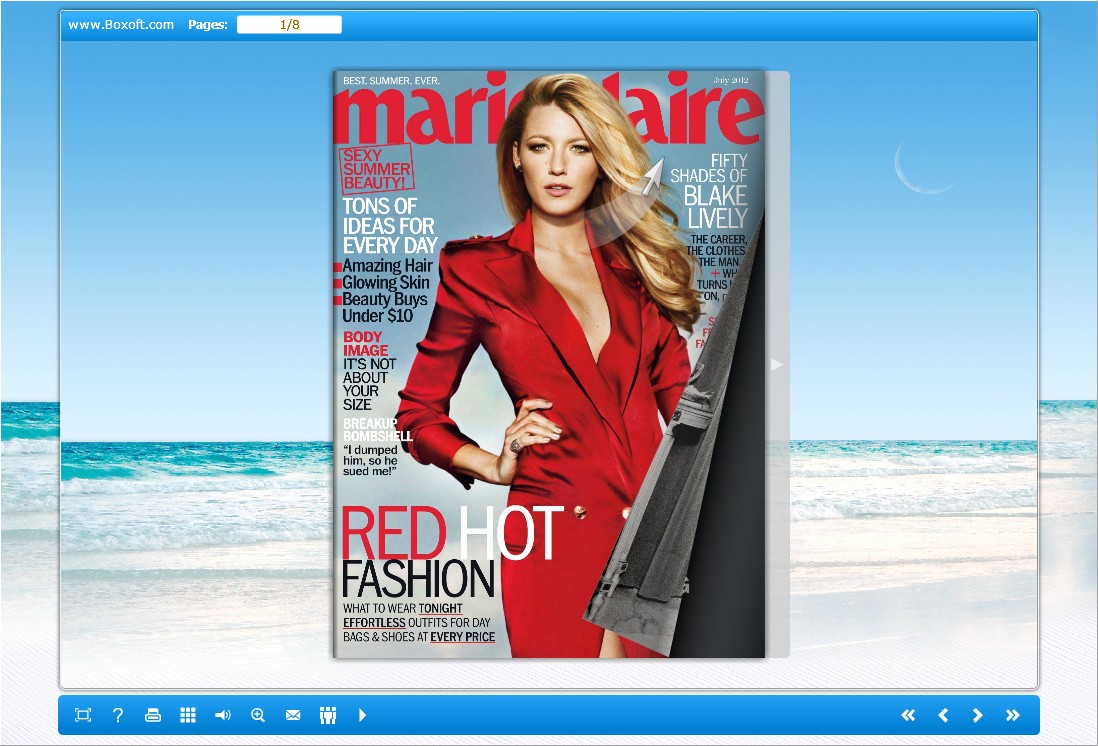Go to next page arrow
The width and height of the screenshot is (1098, 746).
point(978,715)
